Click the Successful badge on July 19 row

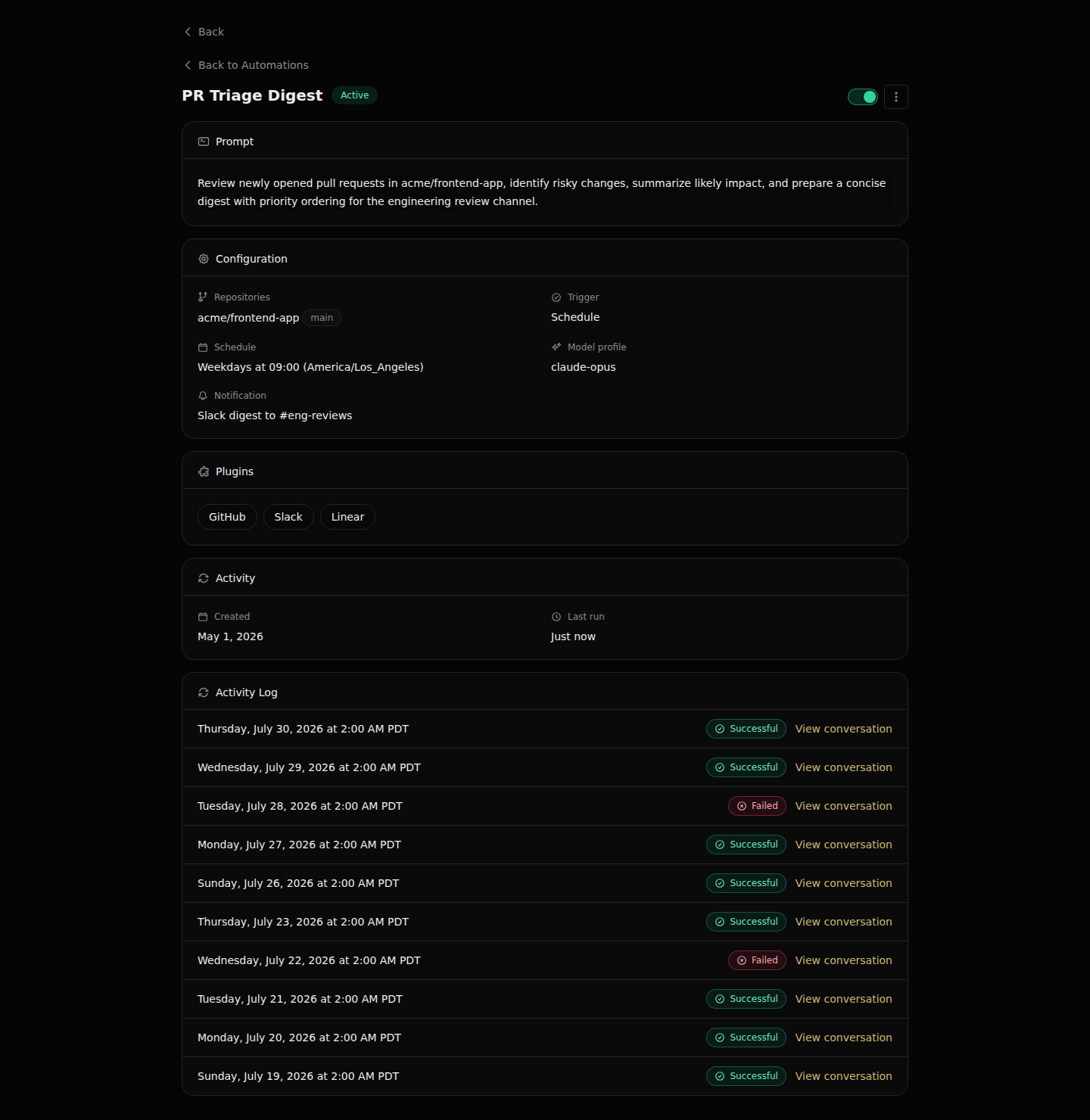pos(746,1076)
